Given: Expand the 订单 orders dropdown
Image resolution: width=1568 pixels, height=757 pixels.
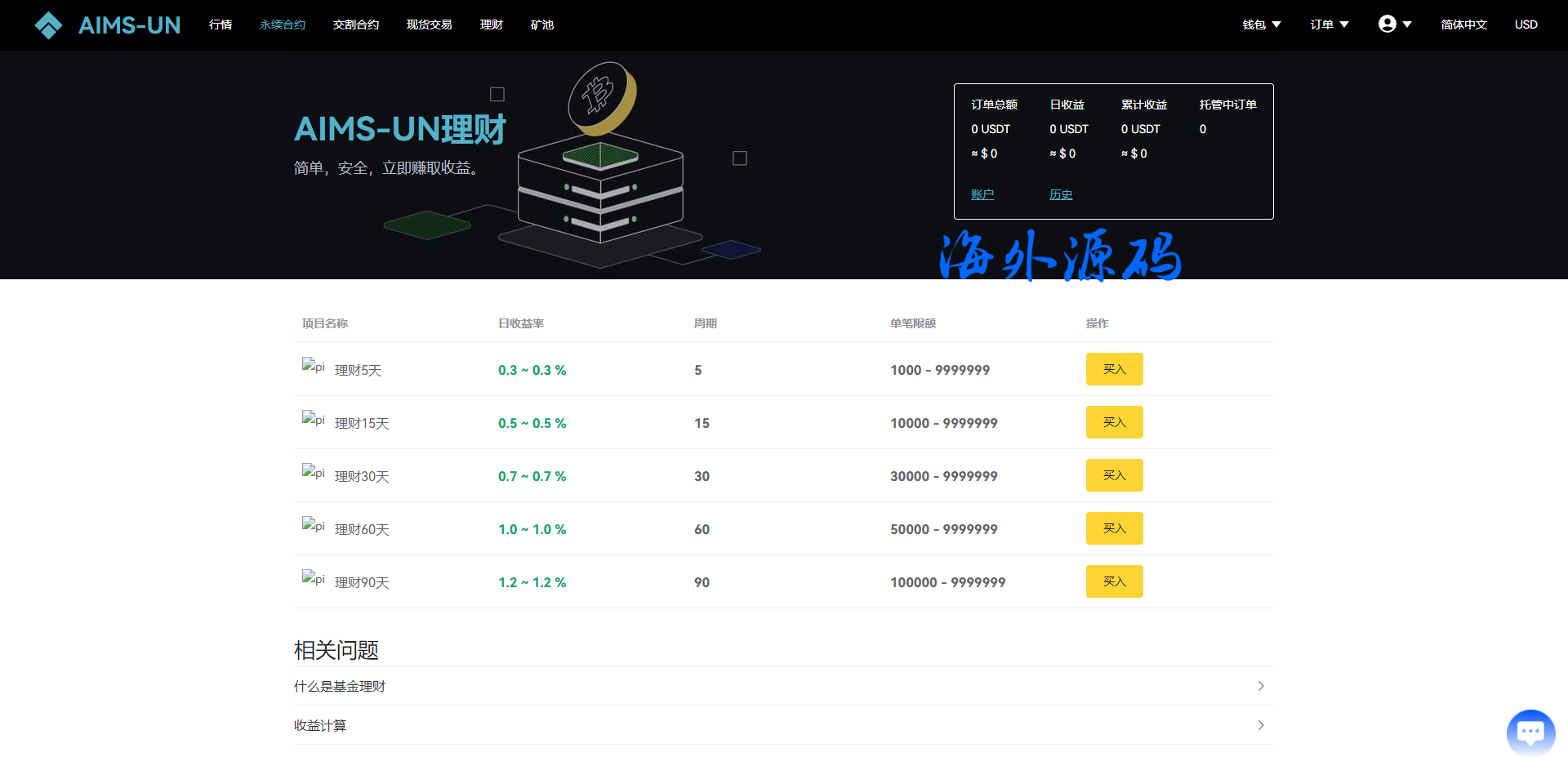Looking at the screenshot, I should pyautogui.click(x=1329, y=24).
